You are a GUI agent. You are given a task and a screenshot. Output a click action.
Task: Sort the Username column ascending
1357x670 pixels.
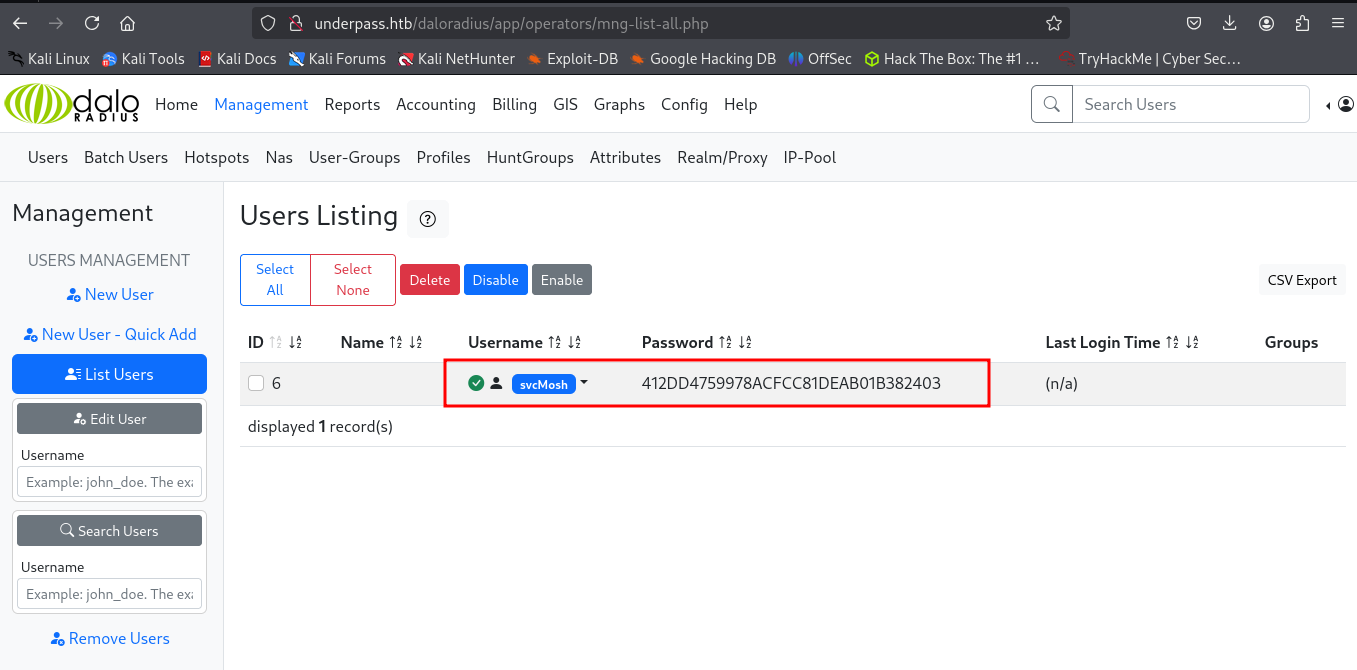point(556,343)
